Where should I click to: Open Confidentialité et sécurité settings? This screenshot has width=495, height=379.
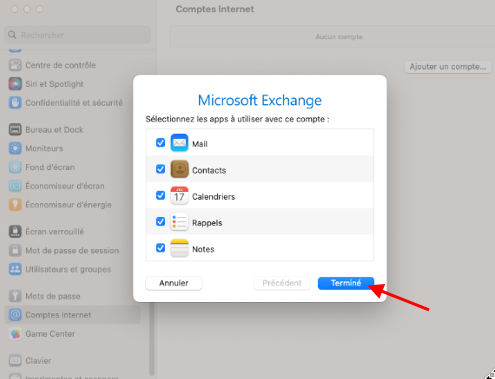[72, 103]
